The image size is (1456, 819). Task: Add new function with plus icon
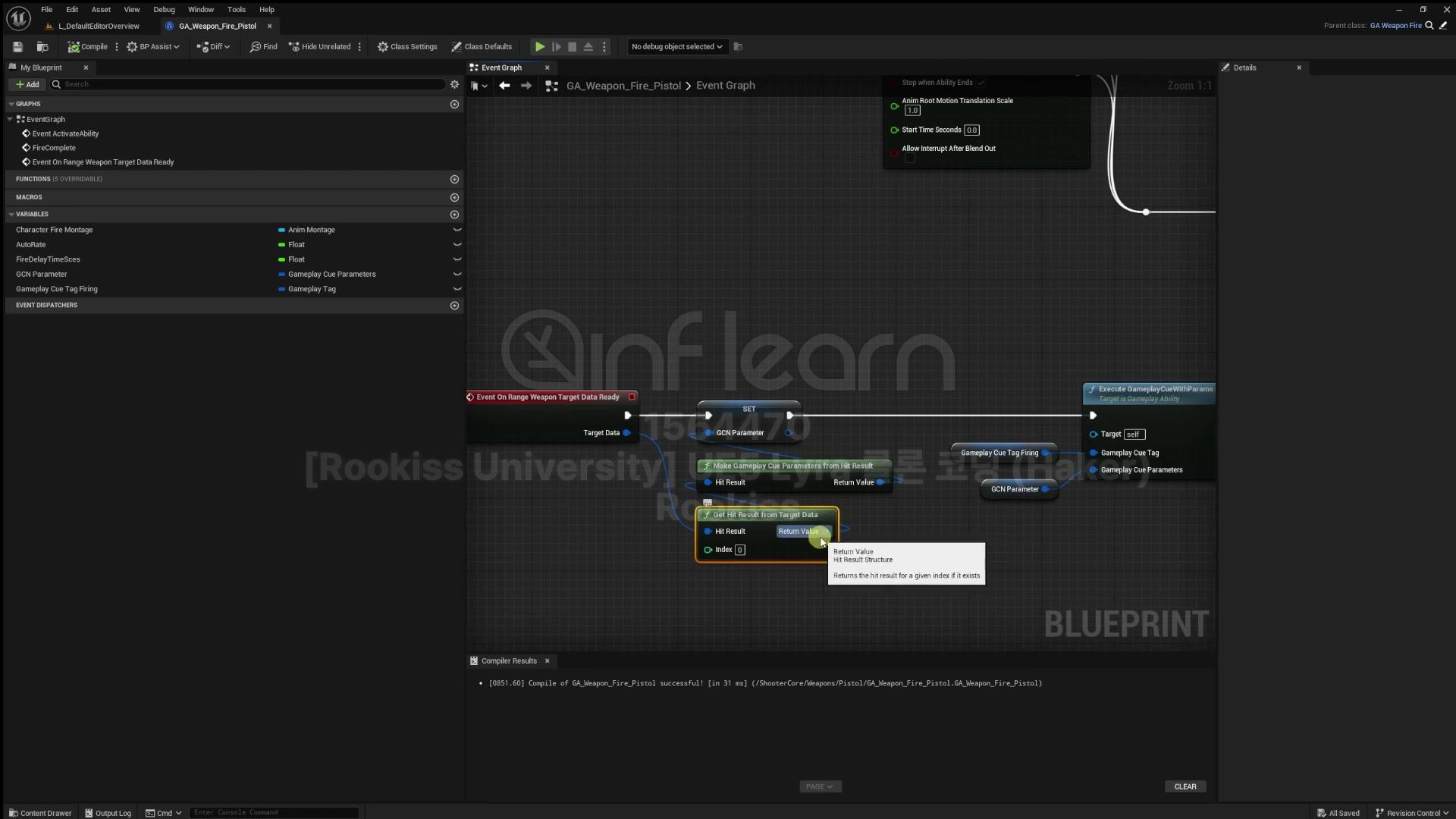tap(454, 180)
